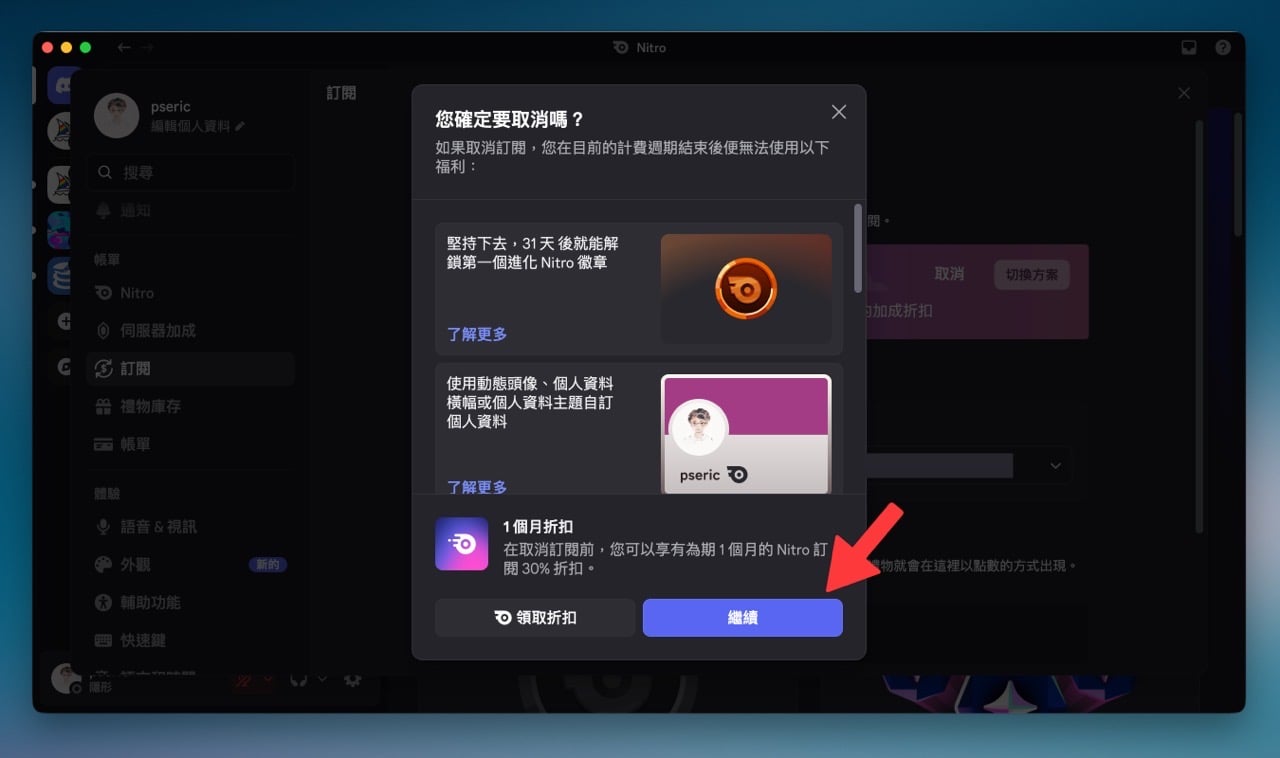
Task: Open 伺服器加成 server boost item
Action: coord(190,330)
